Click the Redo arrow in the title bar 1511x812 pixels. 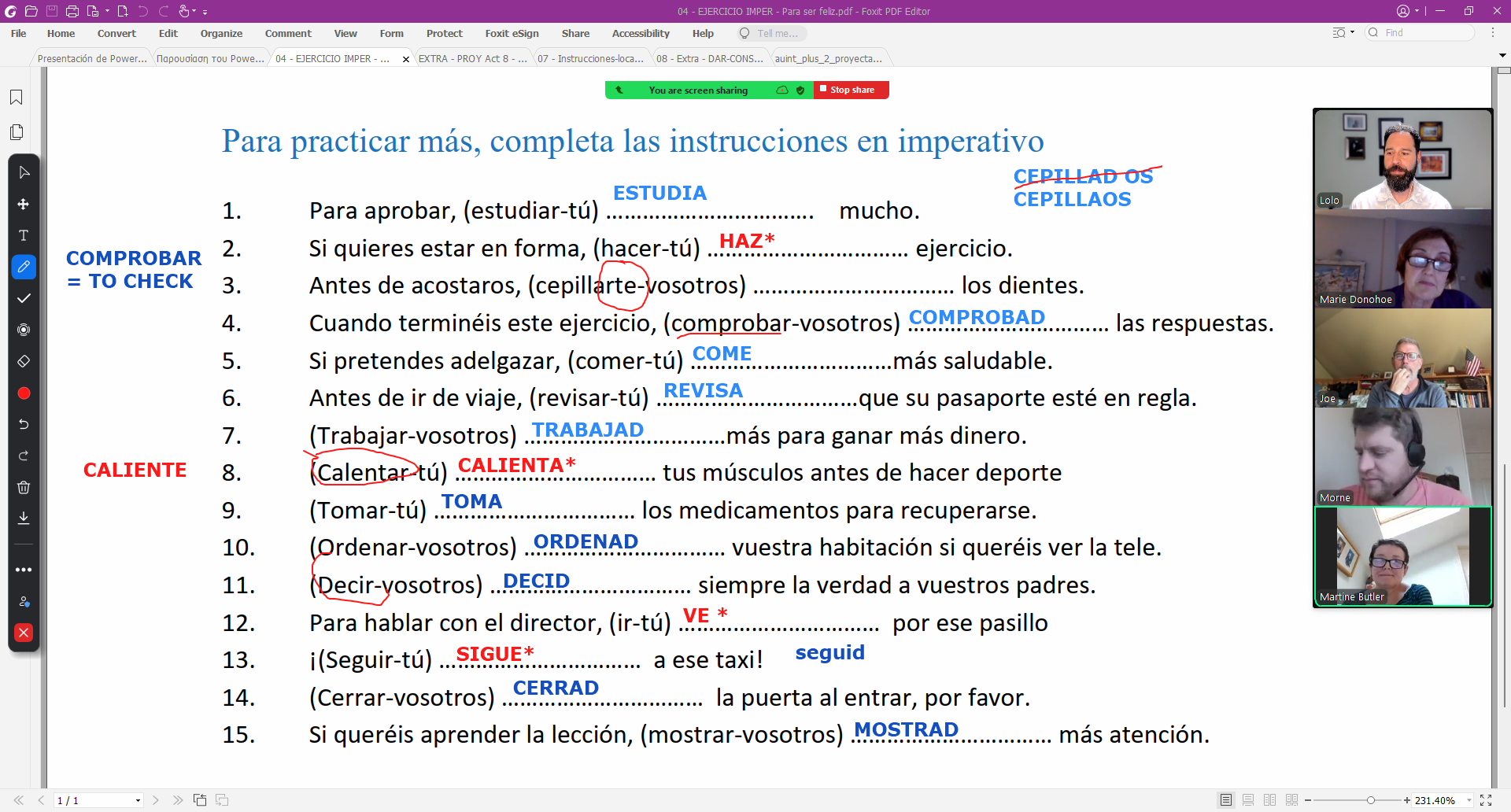[x=164, y=11]
